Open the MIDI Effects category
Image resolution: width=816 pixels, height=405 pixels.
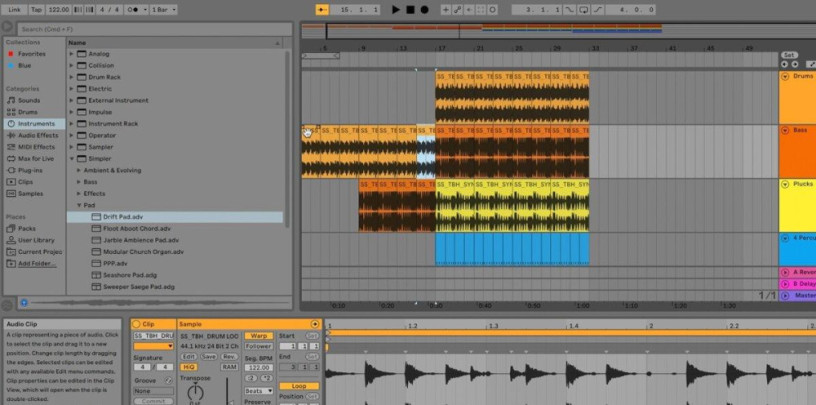point(36,147)
